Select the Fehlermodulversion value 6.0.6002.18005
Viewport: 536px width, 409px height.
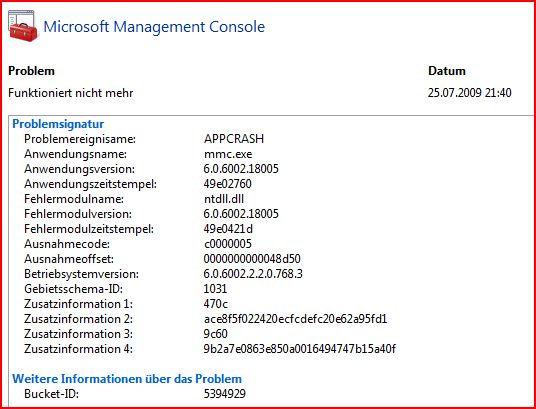[x=241, y=214]
